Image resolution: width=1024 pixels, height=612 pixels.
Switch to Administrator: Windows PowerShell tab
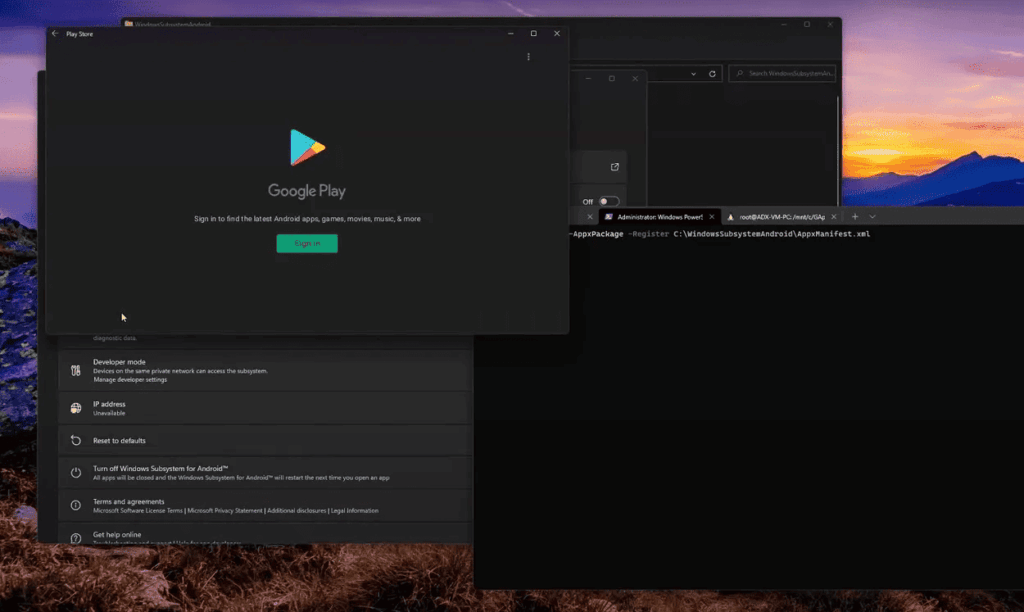click(660, 217)
